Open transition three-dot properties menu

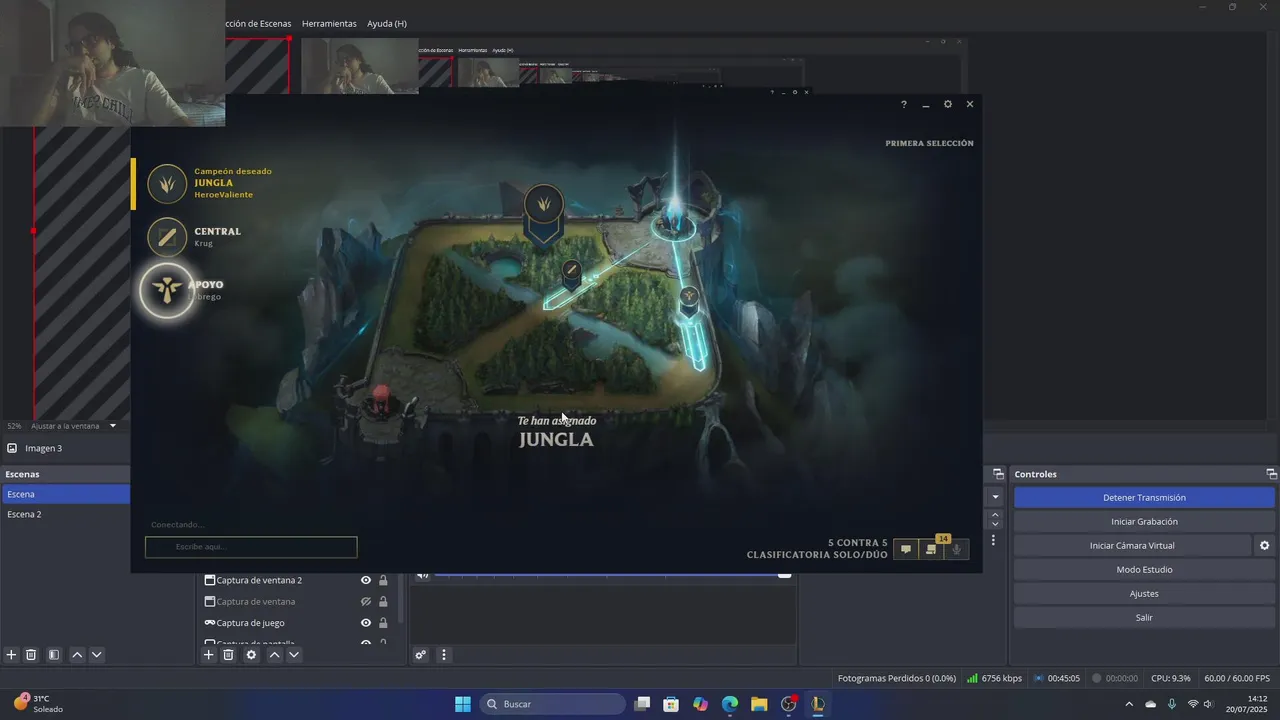[x=993, y=540]
